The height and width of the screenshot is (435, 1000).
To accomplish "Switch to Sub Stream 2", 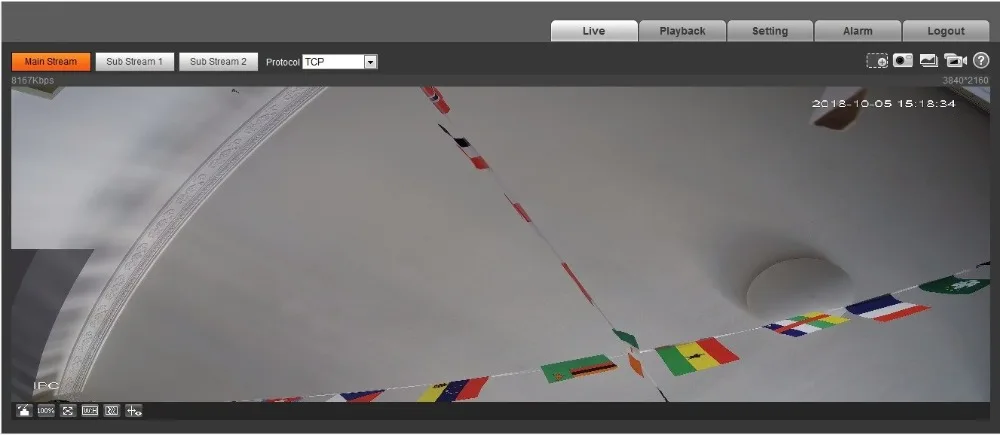I will pos(218,62).
